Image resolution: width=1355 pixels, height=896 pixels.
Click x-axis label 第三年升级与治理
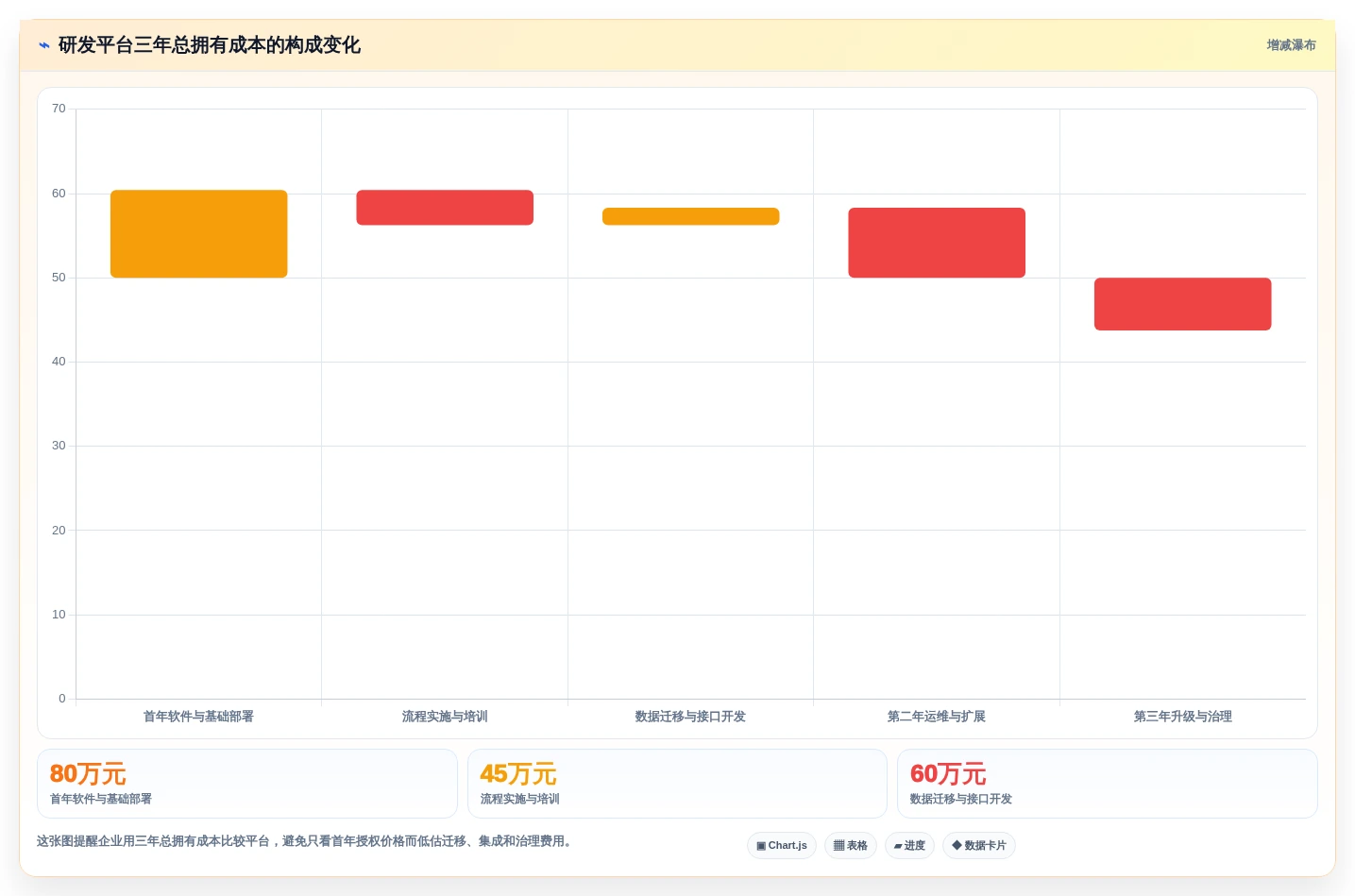click(x=1182, y=717)
